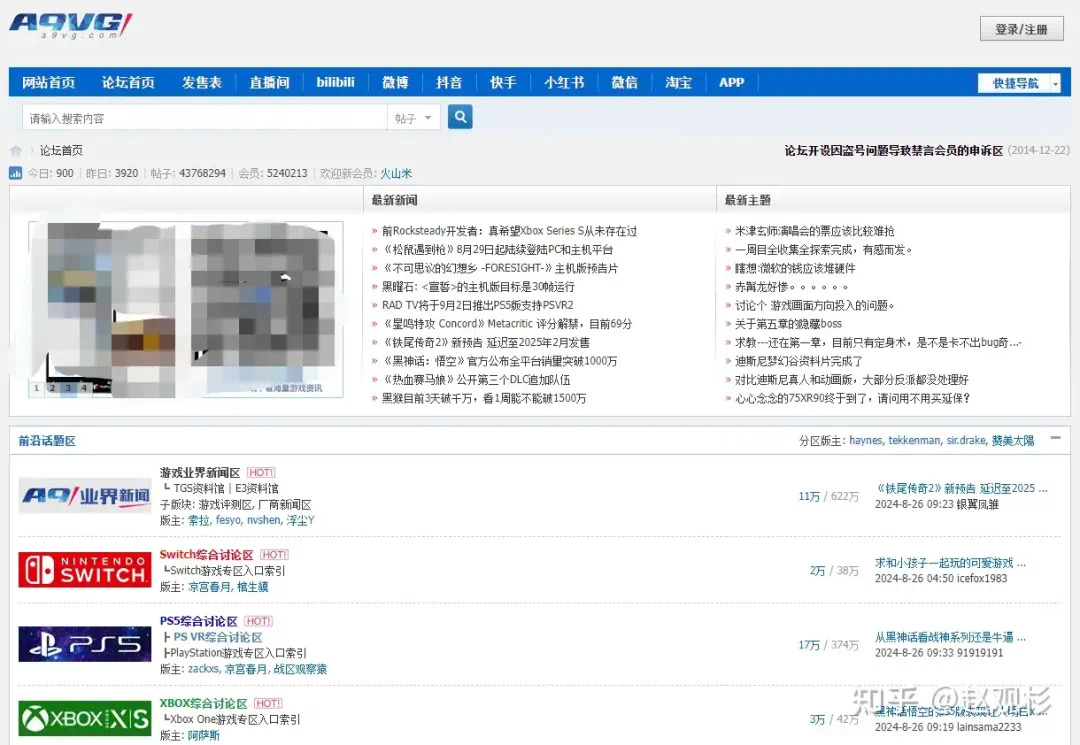Open the 《松鼠遇到枪》 news item

(x=497, y=249)
